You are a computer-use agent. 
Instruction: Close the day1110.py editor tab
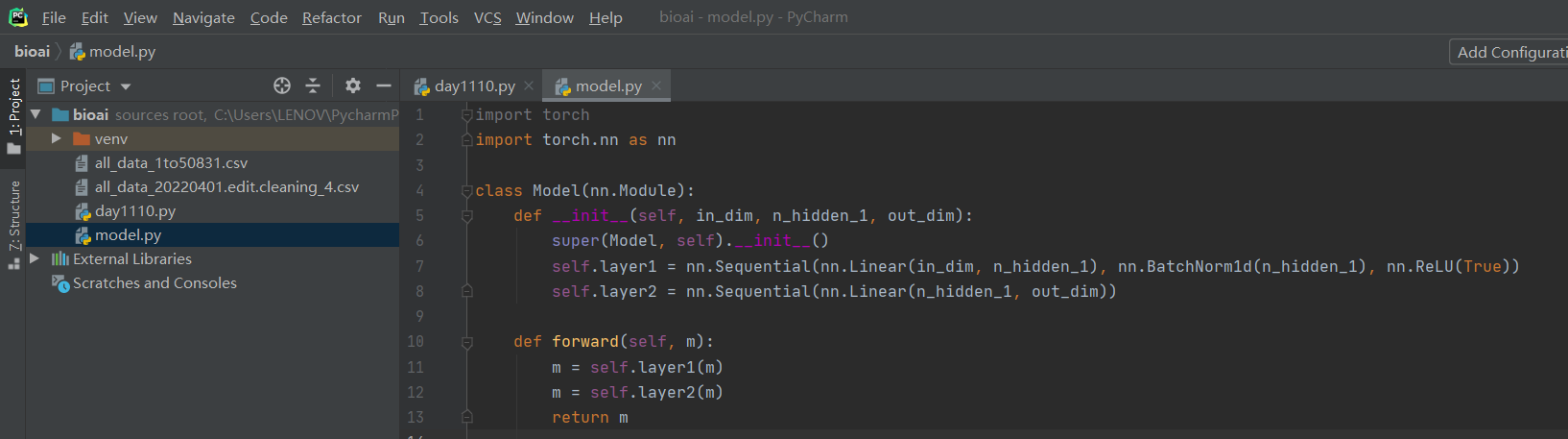tap(529, 85)
